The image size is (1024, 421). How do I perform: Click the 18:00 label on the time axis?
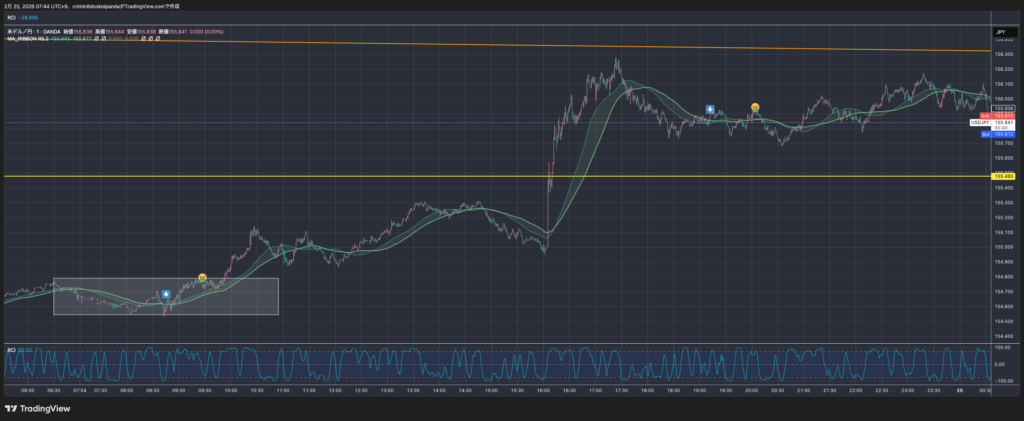(x=648, y=390)
